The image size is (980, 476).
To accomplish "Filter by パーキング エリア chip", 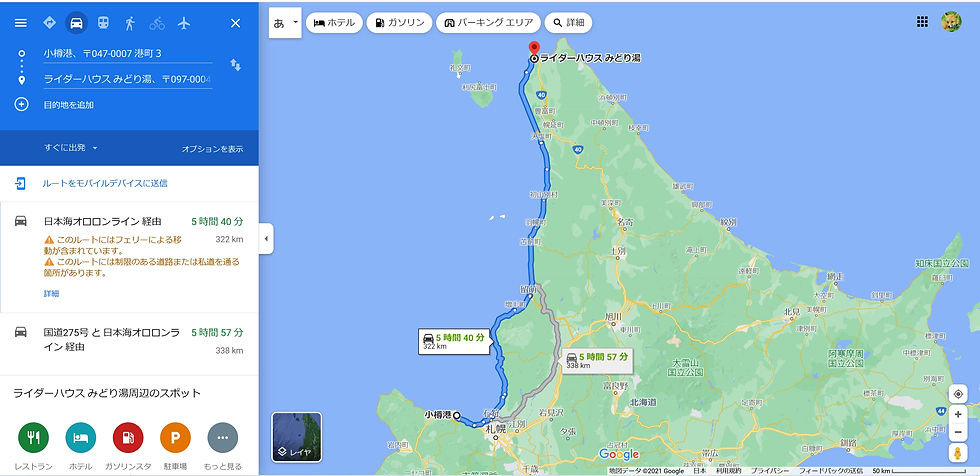I will [x=488, y=23].
